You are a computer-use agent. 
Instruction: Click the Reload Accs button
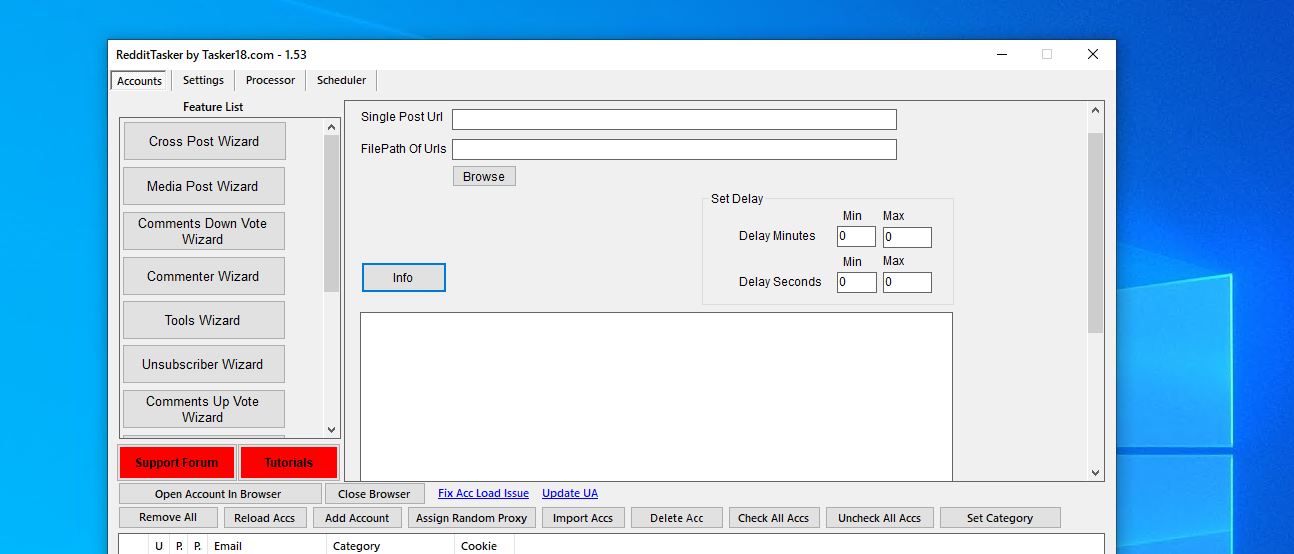click(265, 518)
